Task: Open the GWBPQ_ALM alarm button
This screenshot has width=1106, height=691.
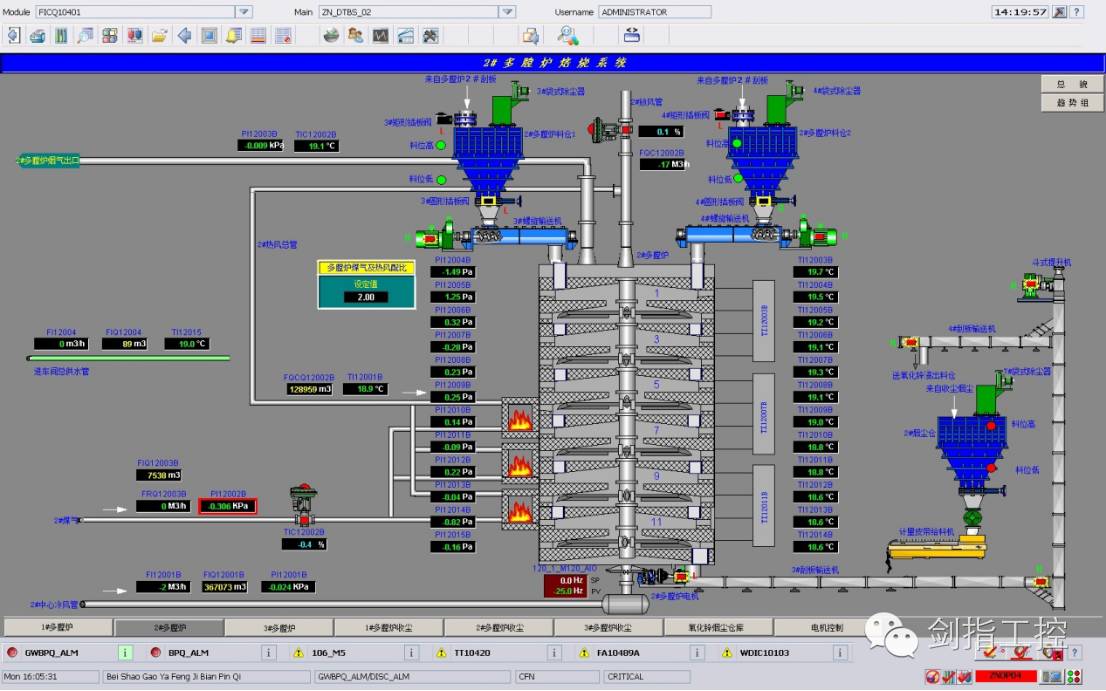Action: pos(61,653)
